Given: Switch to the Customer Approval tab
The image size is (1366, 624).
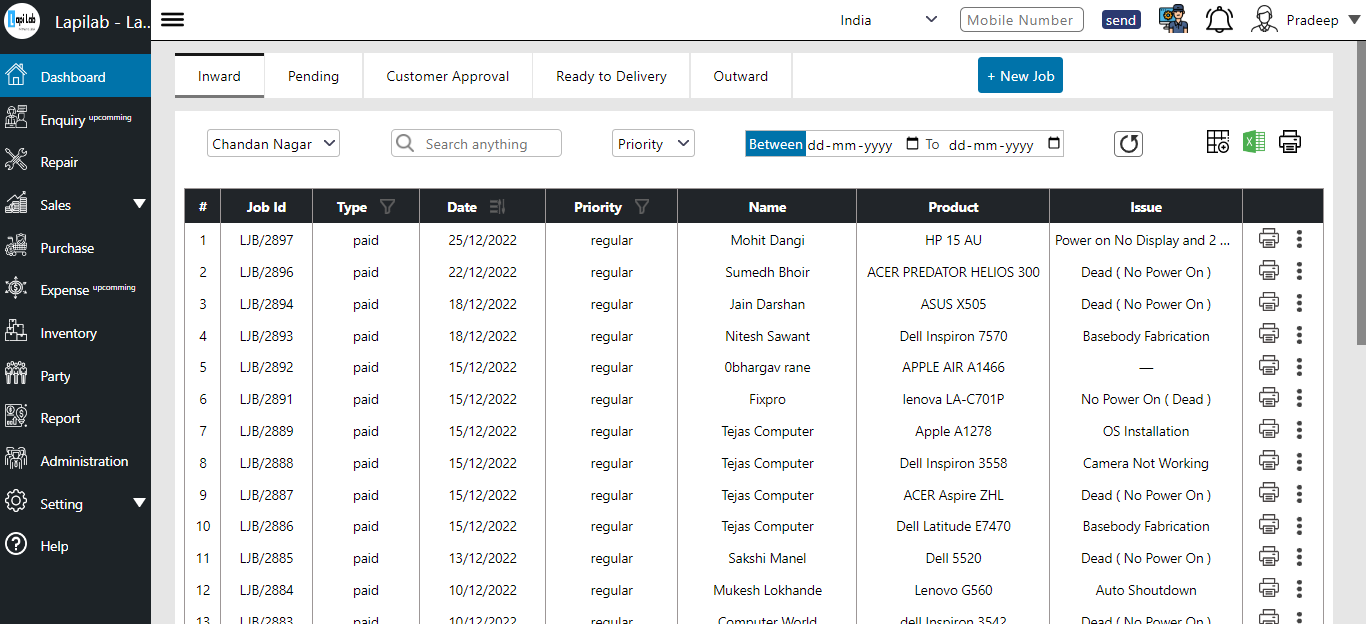Looking at the screenshot, I should tap(447, 76).
